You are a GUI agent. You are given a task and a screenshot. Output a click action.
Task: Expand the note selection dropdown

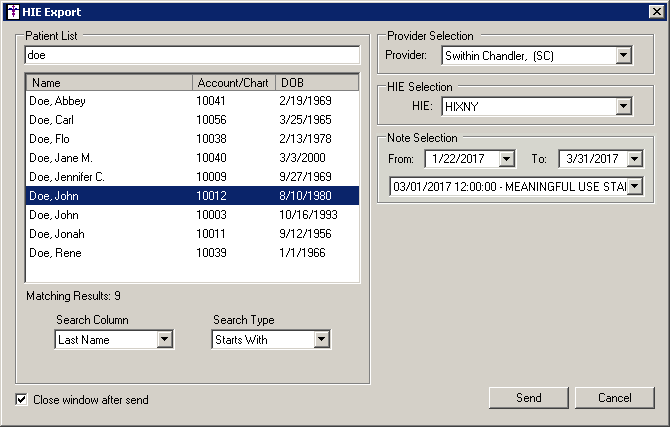click(x=634, y=187)
